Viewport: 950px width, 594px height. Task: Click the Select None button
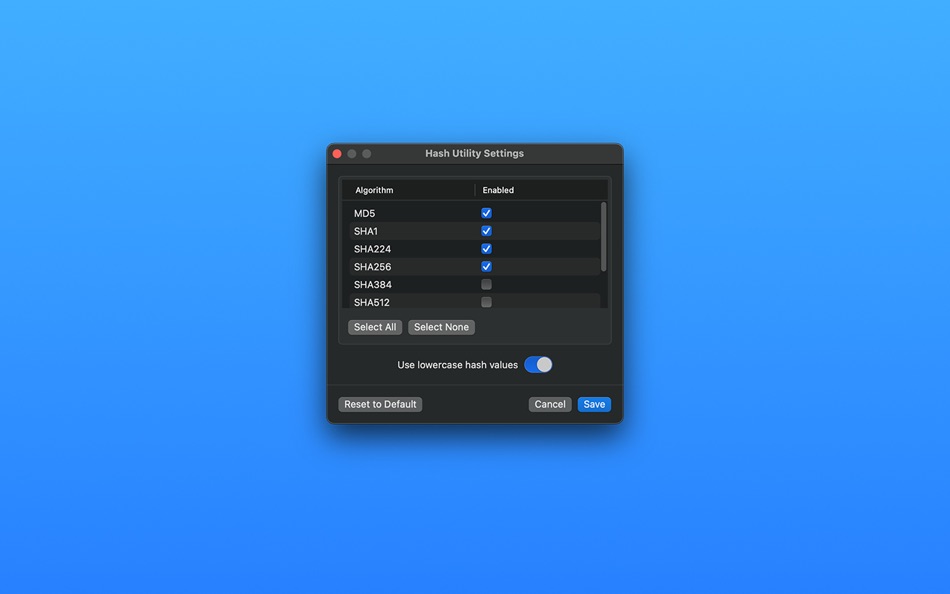441,327
